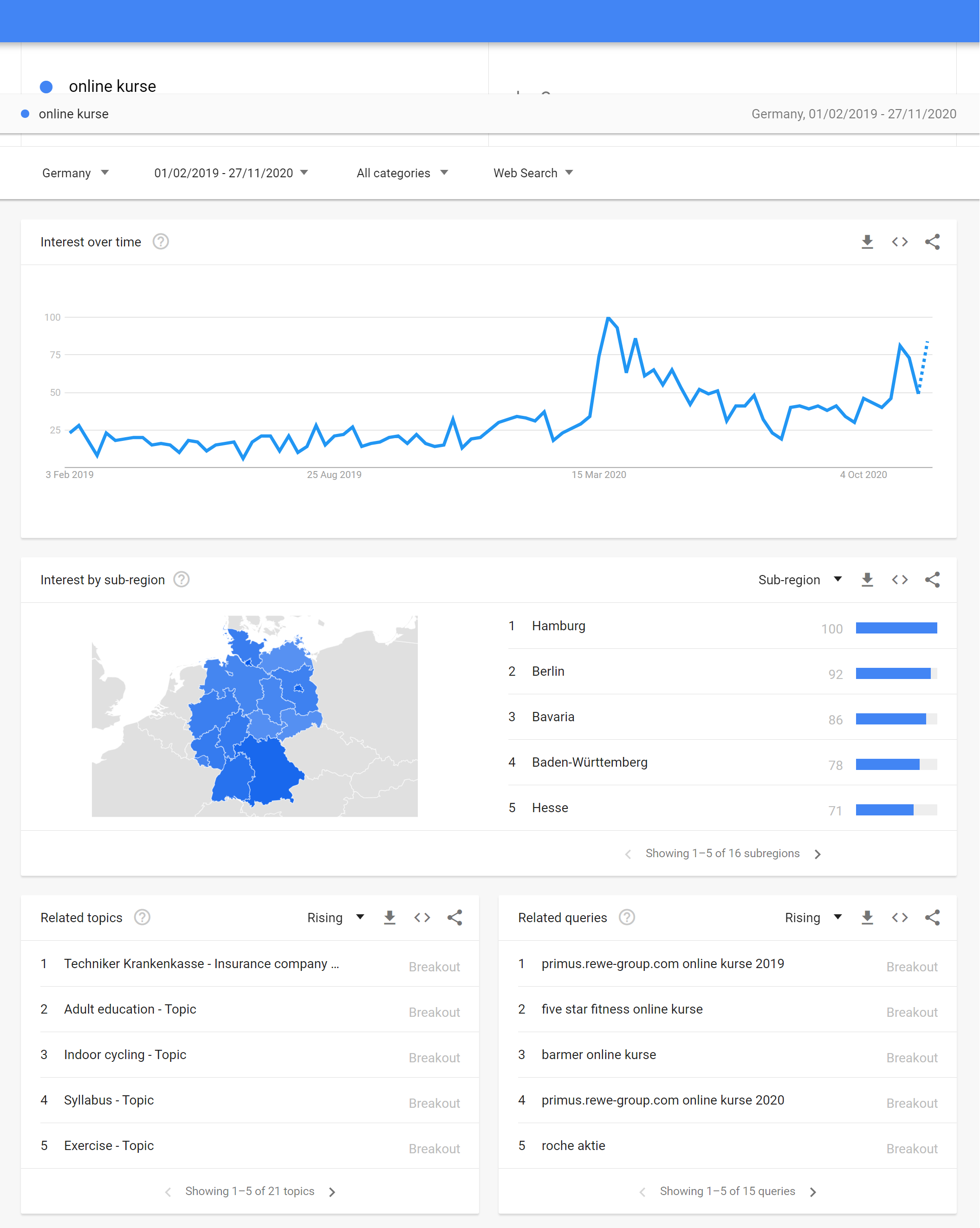
Task: Open embed code for Interest over time
Action: click(900, 242)
